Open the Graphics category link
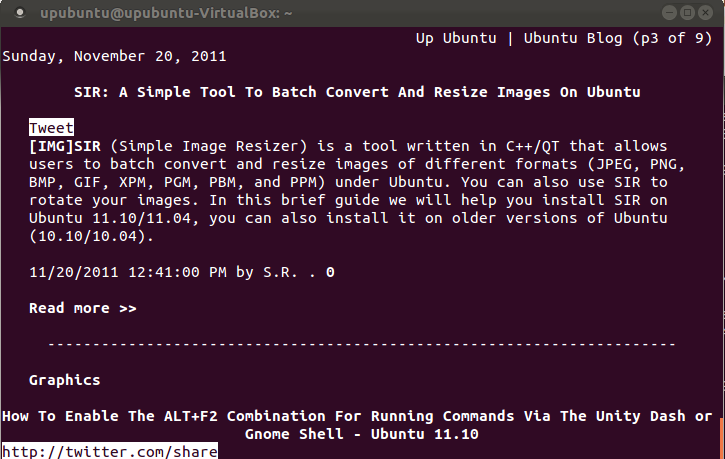Screen dimensions: 725x459 point(64,380)
